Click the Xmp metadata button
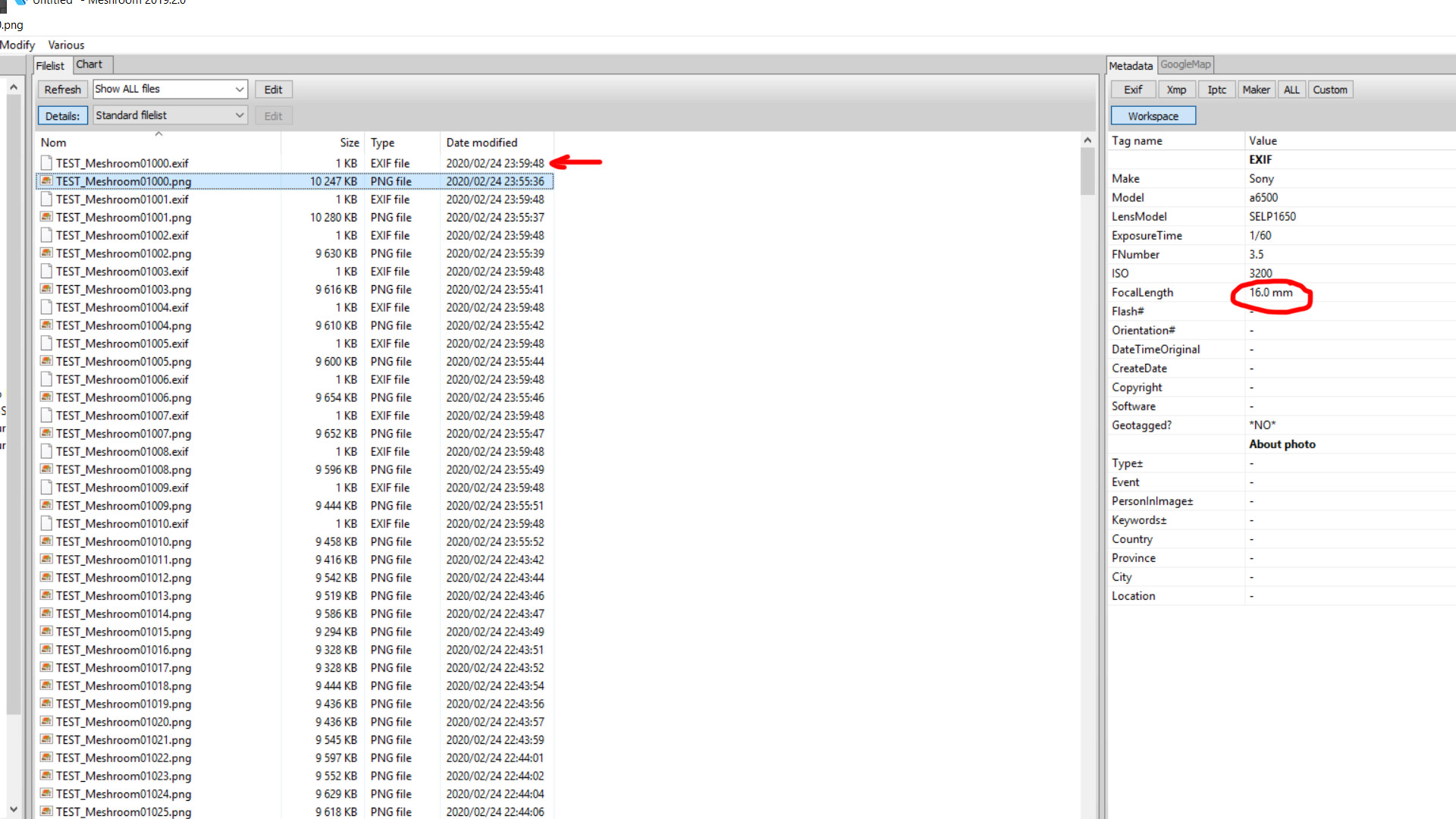1456x819 pixels. point(1176,89)
